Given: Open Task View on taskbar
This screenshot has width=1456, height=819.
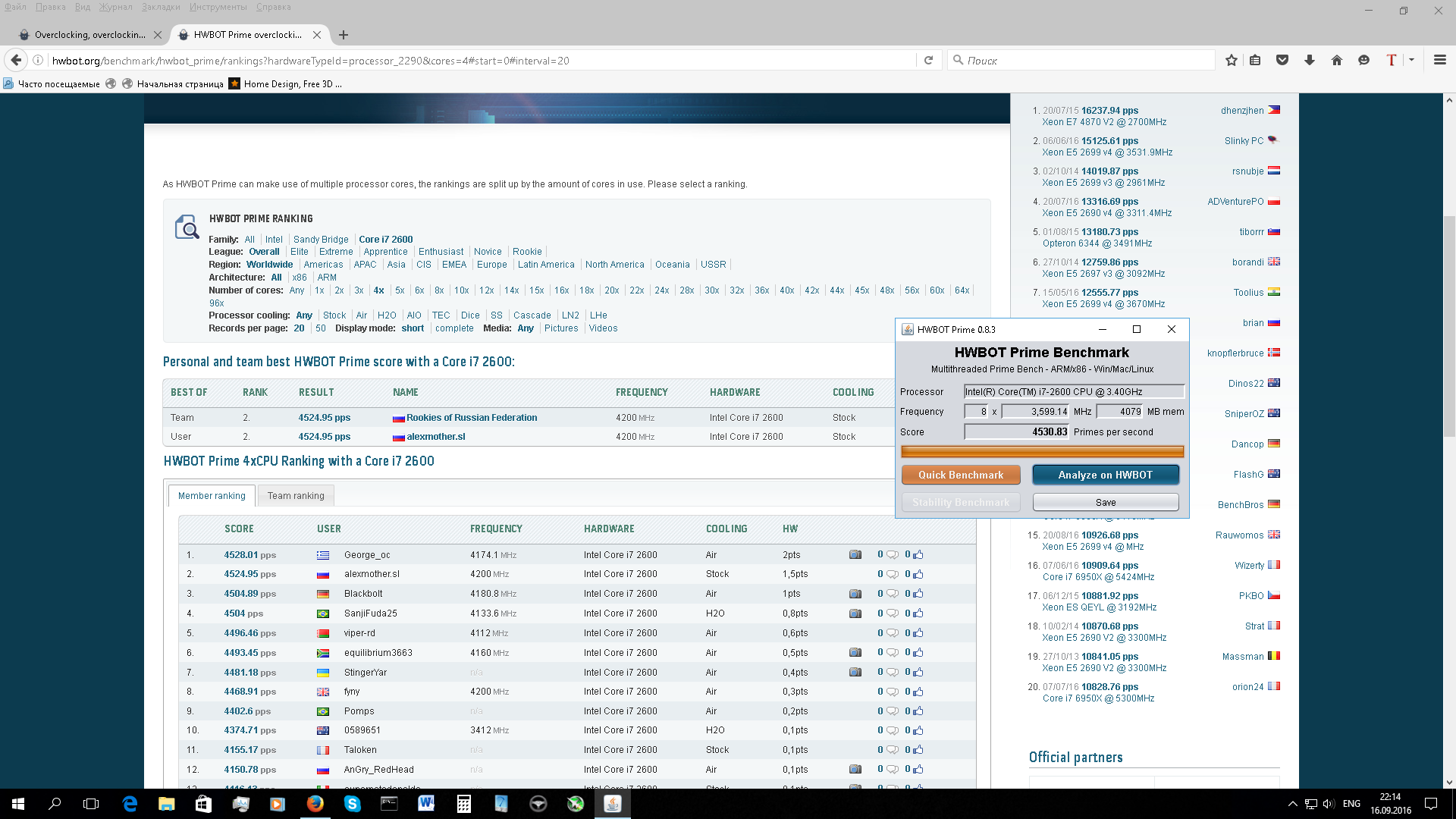Looking at the screenshot, I should click(91, 804).
